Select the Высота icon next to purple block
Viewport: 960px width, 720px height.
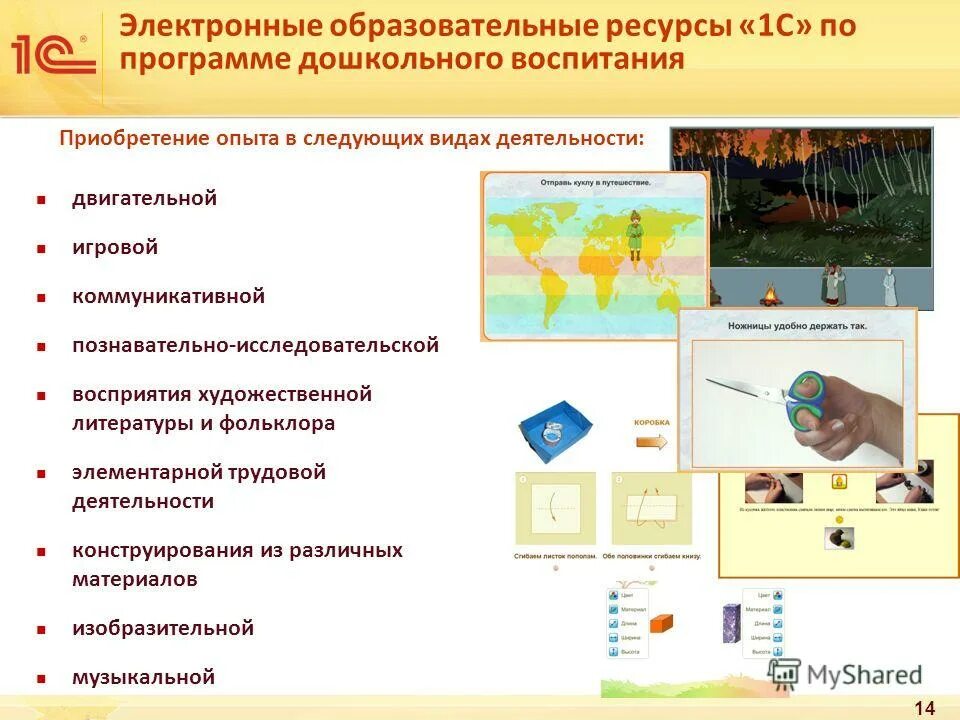(777, 650)
